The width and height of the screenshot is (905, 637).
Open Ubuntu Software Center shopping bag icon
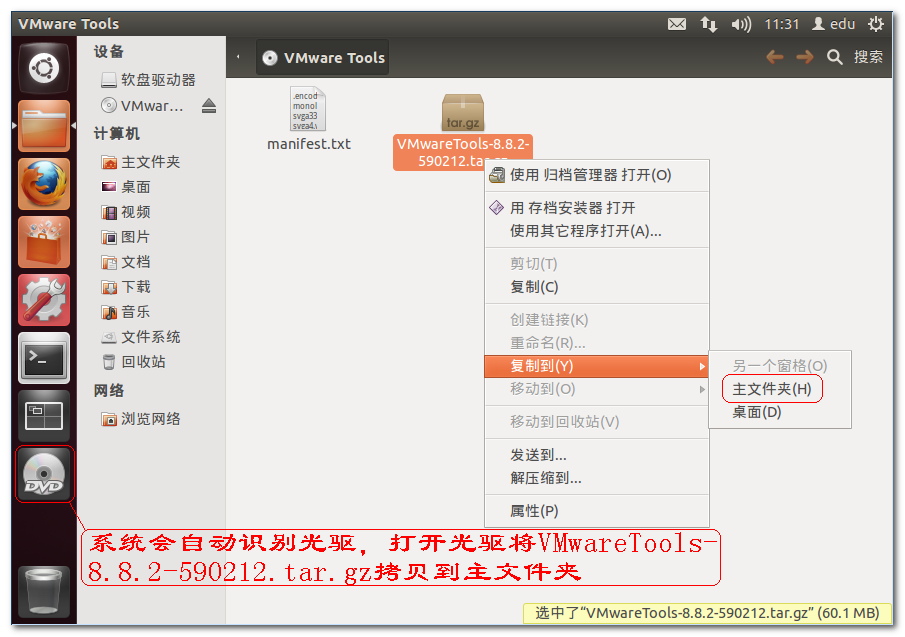pos(44,242)
